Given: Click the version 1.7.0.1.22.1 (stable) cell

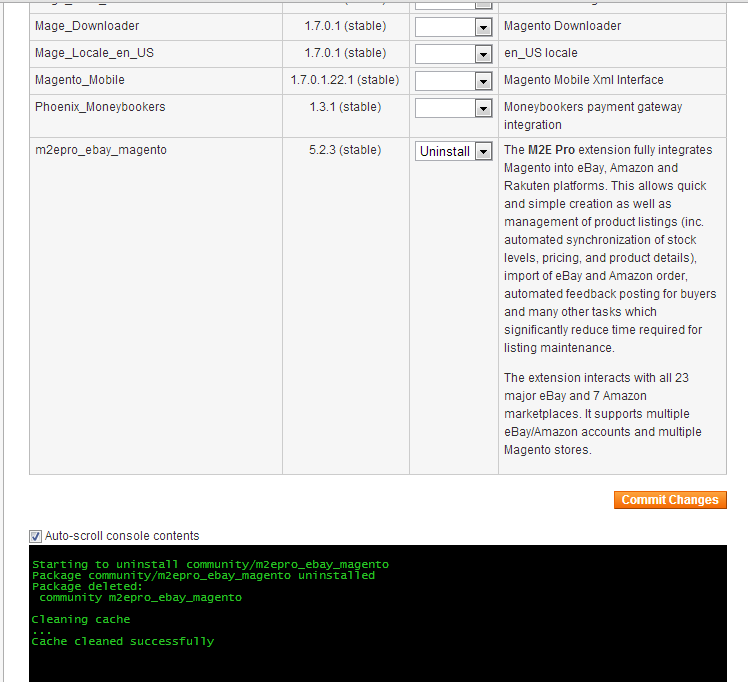Looking at the screenshot, I should point(345,80).
